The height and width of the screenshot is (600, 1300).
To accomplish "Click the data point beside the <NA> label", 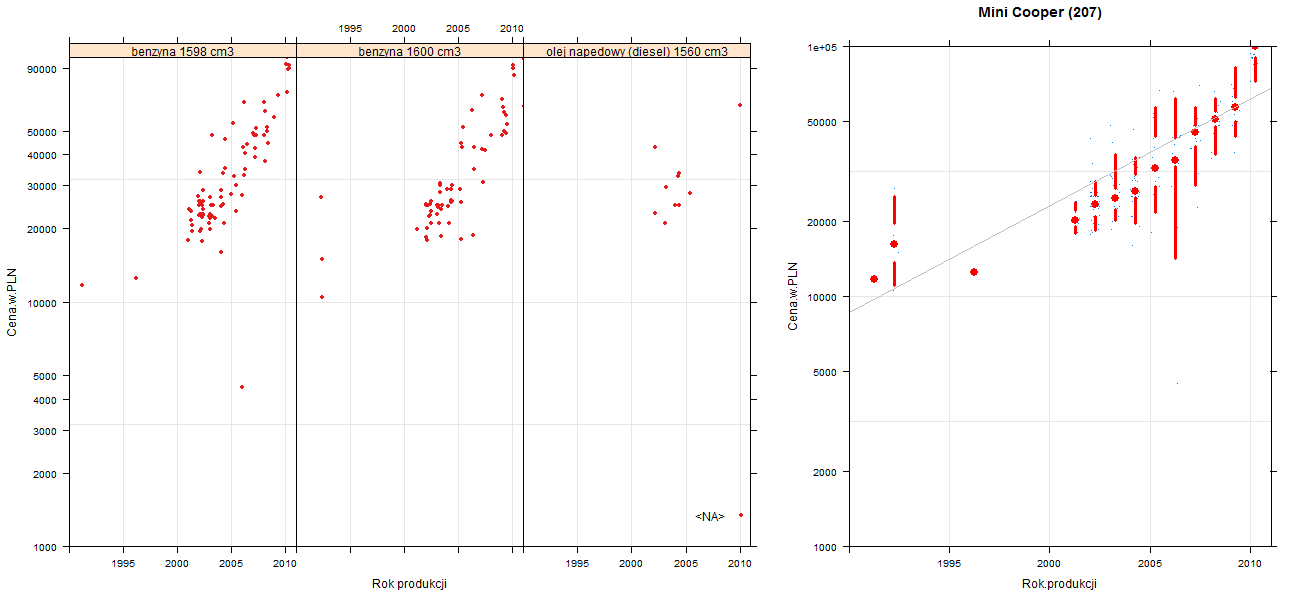I will [741, 515].
